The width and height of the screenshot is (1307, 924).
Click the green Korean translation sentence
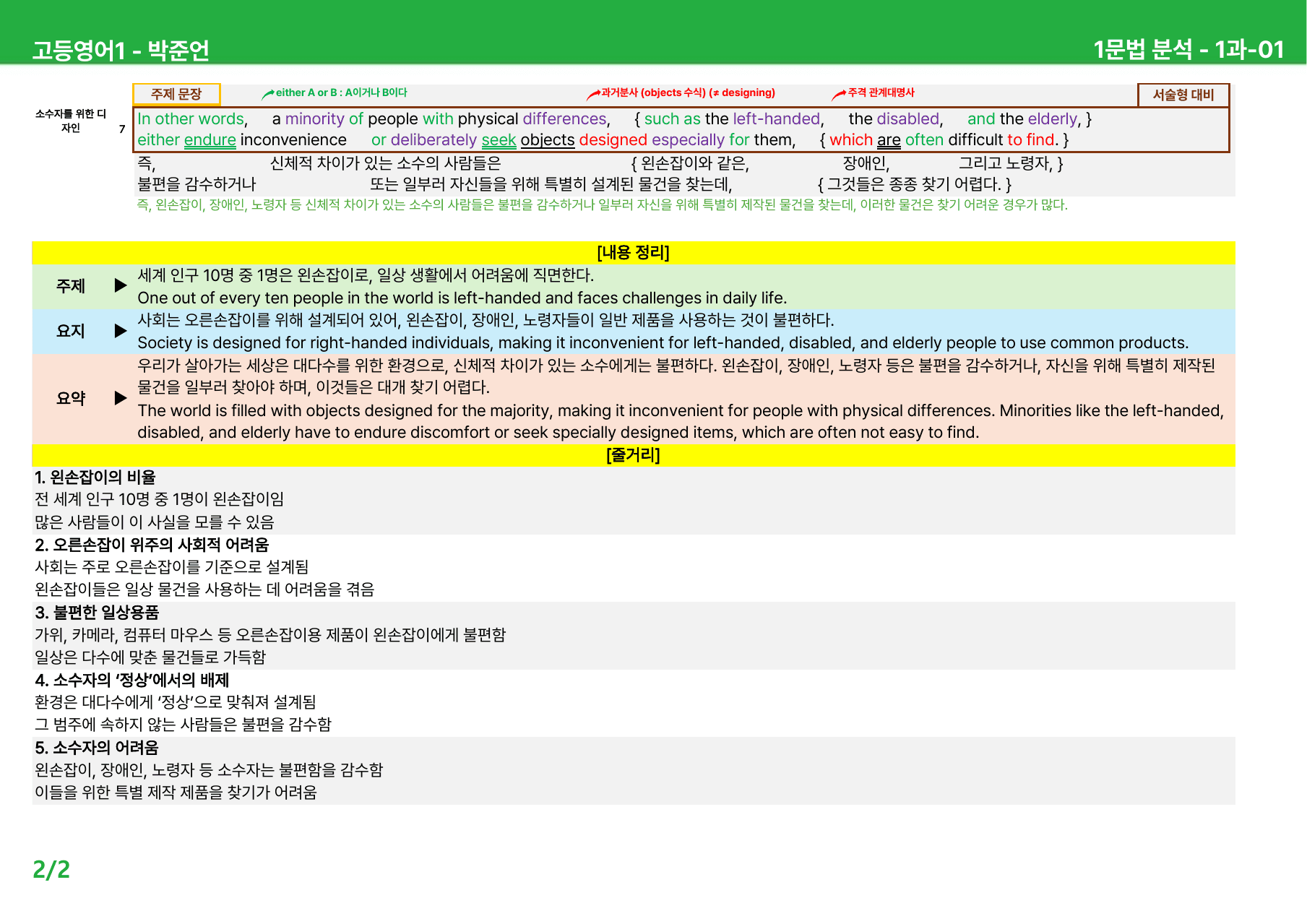[602, 205]
